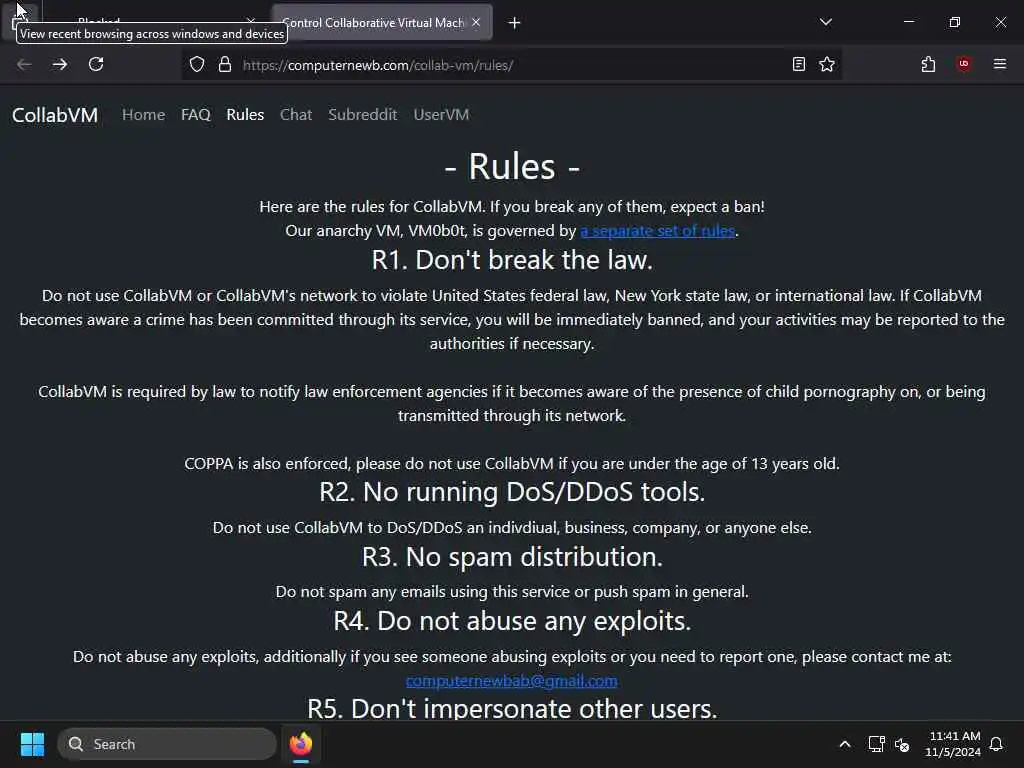This screenshot has height=768, width=1024.
Task: Open the notifications bell icon
Action: click(x=997, y=744)
